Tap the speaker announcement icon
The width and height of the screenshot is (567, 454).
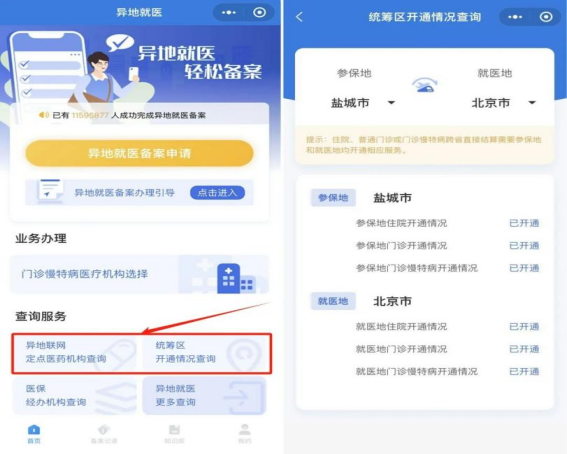click(44, 115)
